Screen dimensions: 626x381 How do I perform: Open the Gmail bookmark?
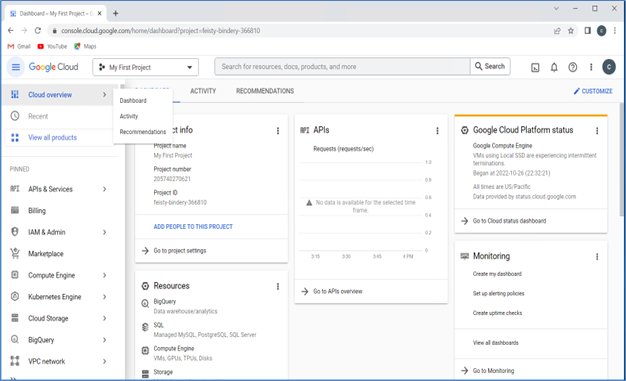(x=19, y=46)
